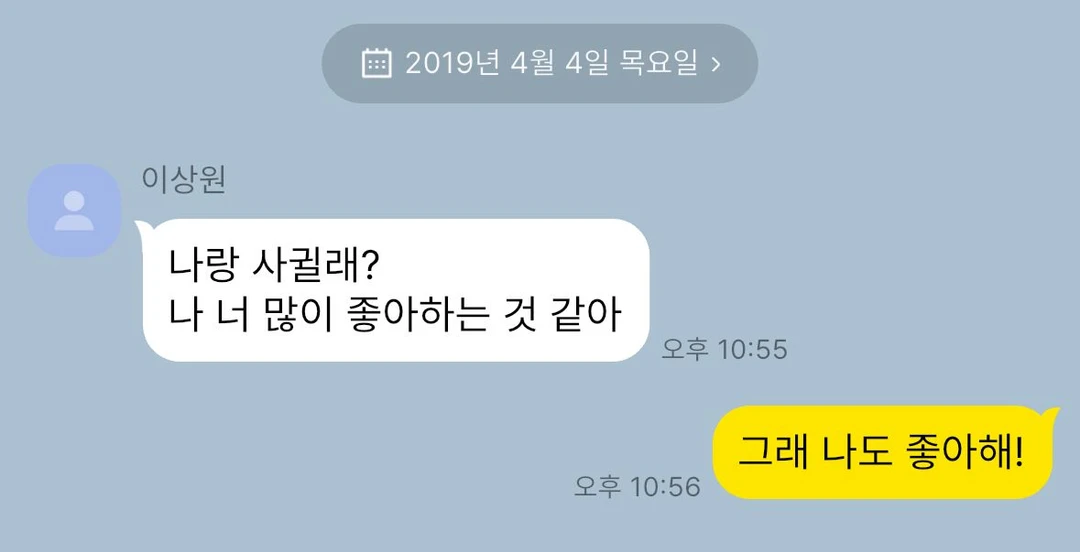Image resolution: width=1080 pixels, height=552 pixels.
Task: Select the sender name 이상원
Action: coord(184,180)
